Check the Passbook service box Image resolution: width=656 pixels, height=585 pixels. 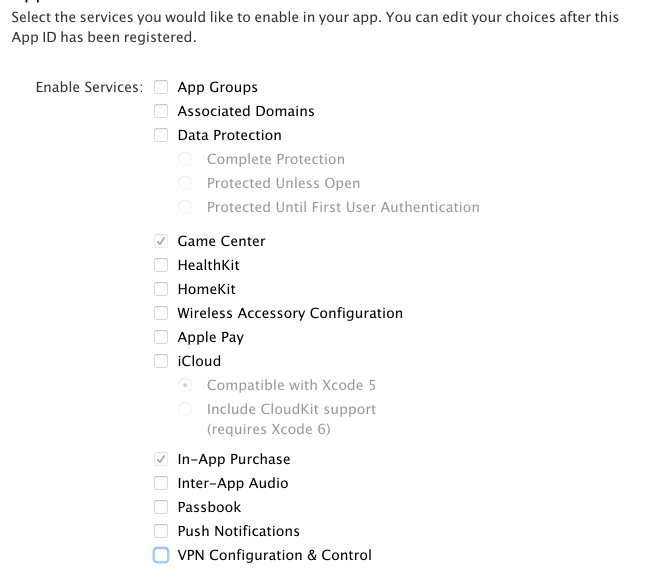point(161,507)
